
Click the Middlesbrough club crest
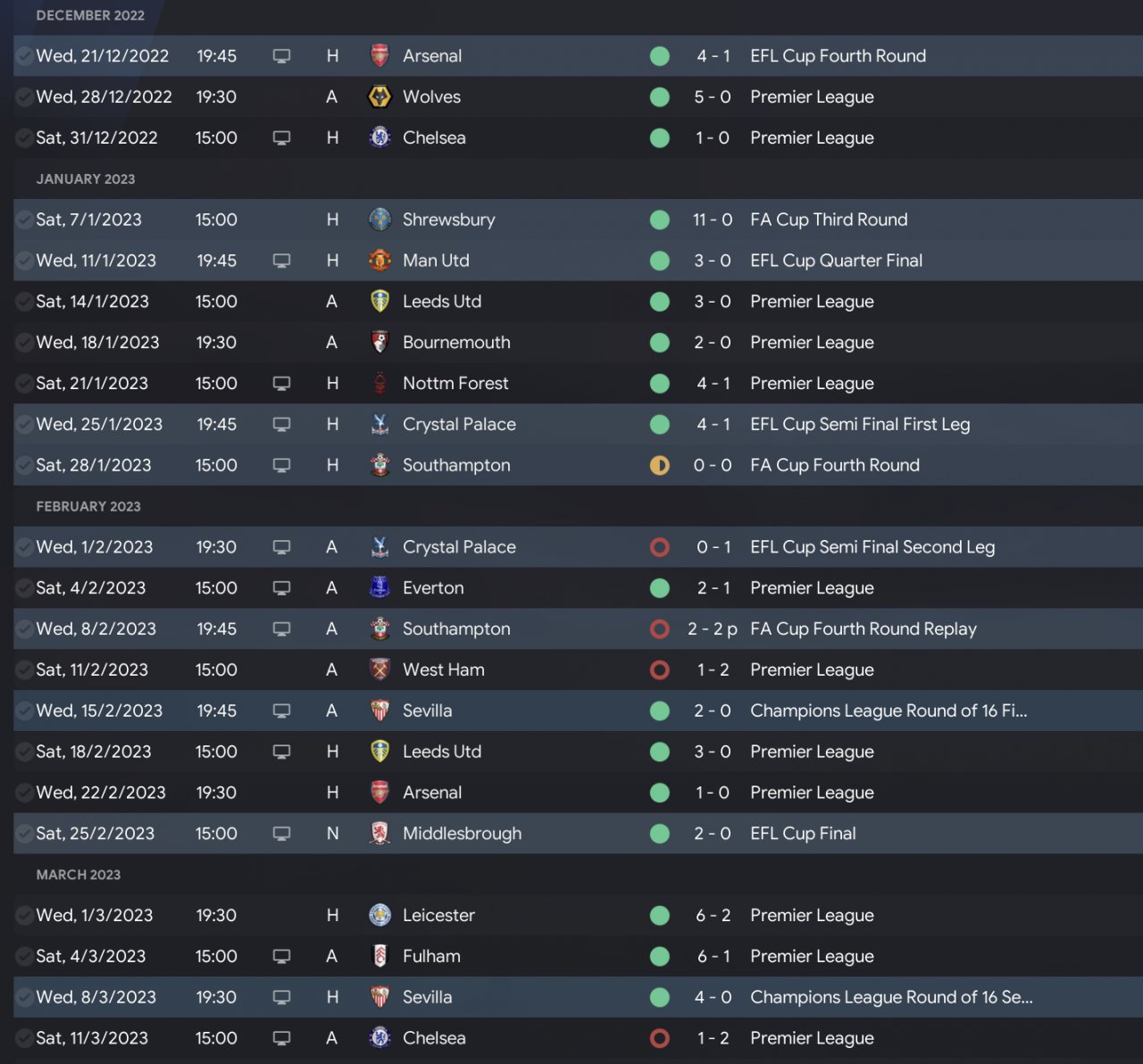tap(380, 834)
